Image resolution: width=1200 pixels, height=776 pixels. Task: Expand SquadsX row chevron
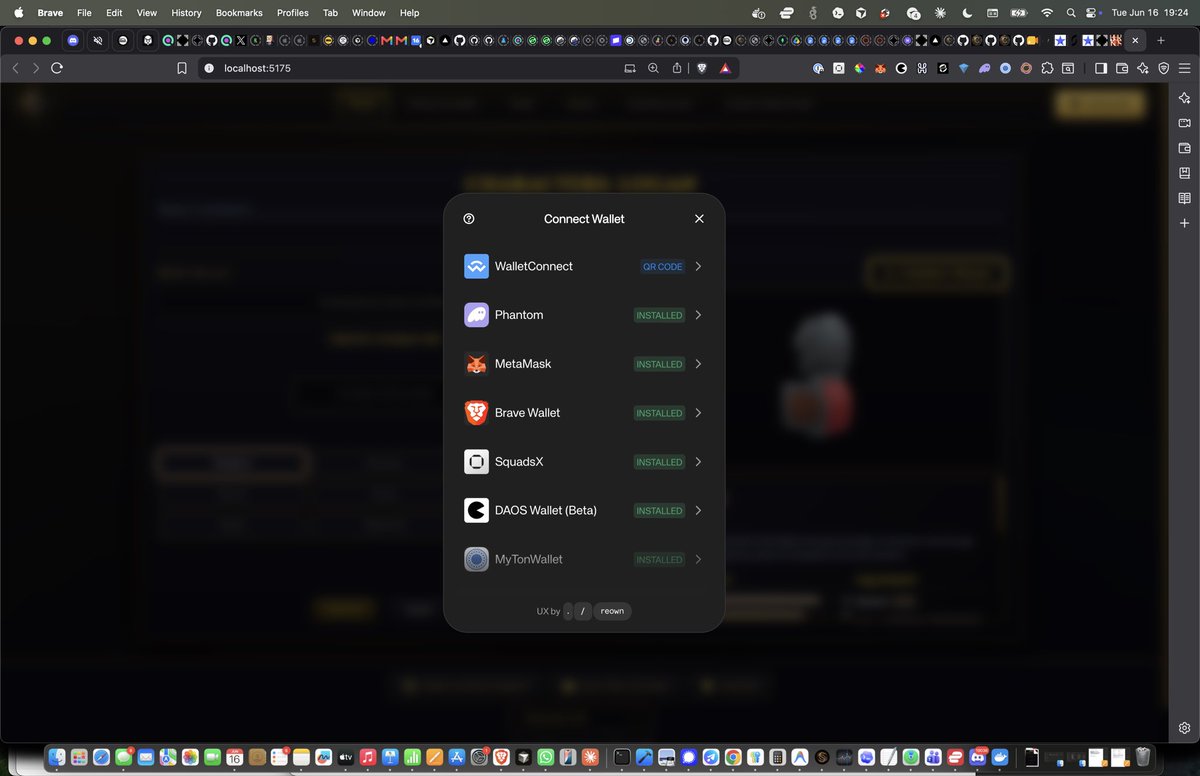(x=698, y=462)
